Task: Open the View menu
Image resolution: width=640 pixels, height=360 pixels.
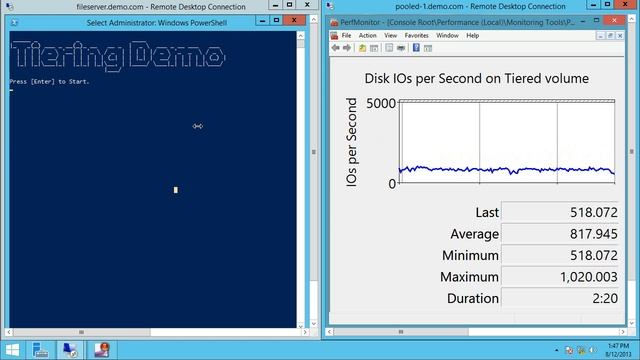Action: 390,36
